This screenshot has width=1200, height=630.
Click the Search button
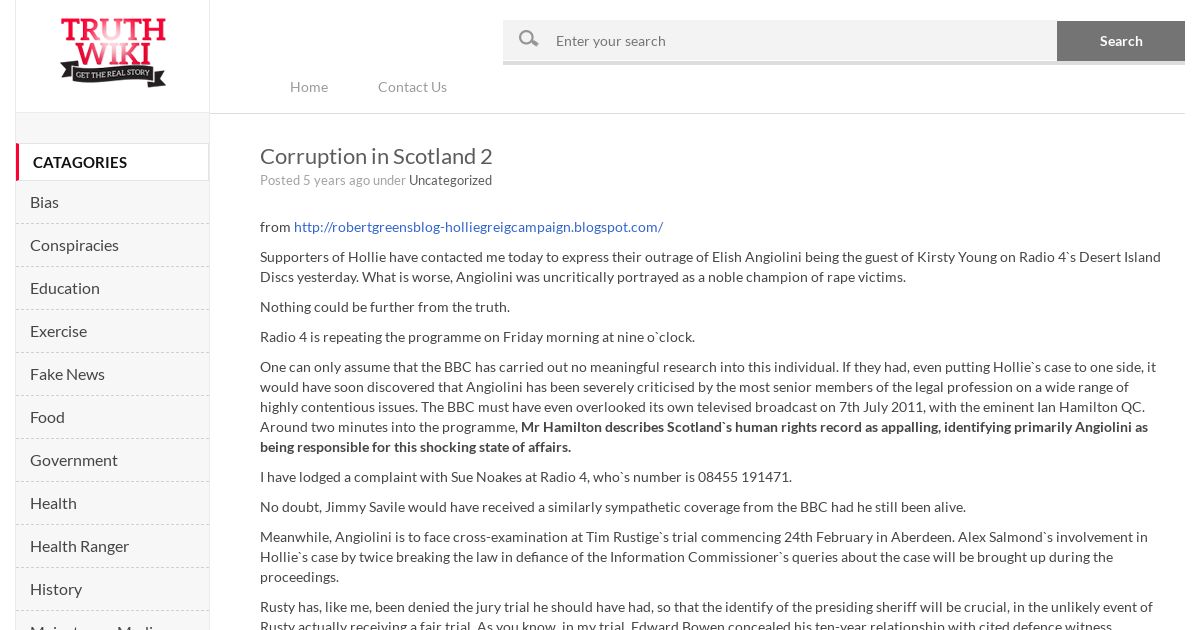point(1121,41)
